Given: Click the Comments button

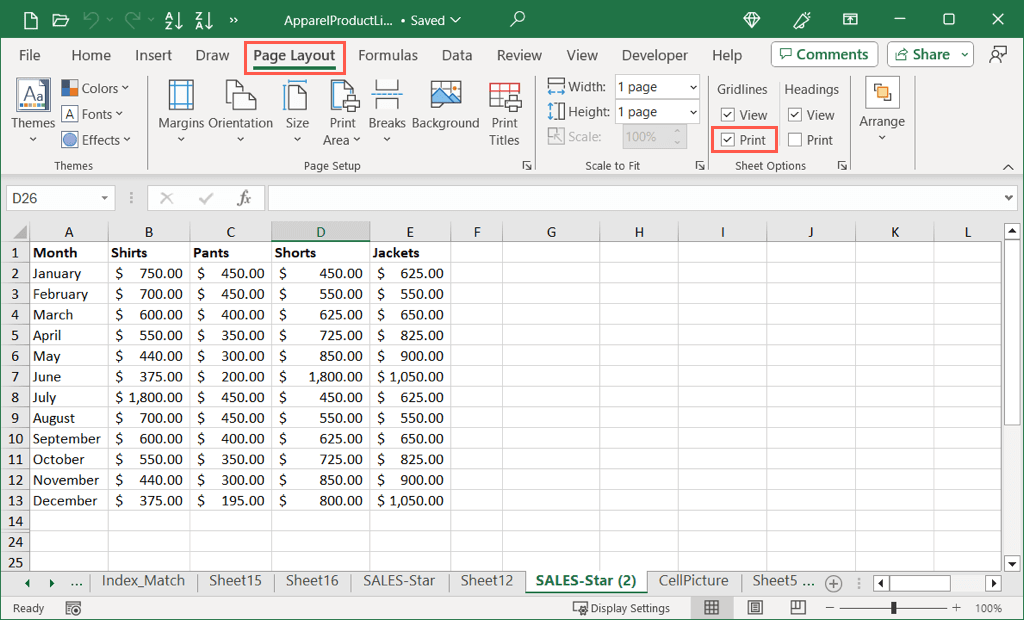Looking at the screenshot, I should pos(824,55).
